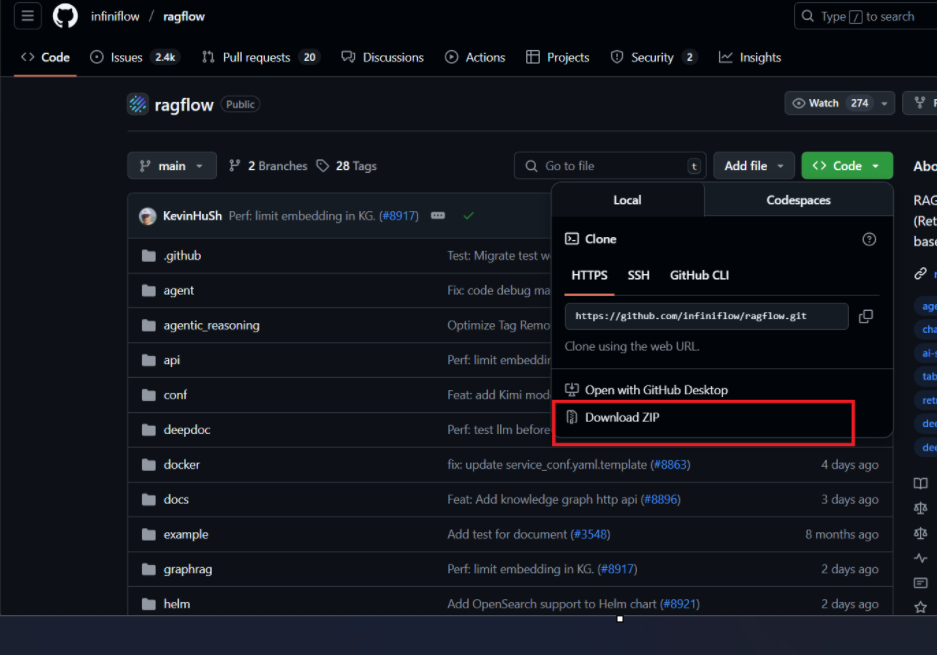Click the ragflow repository avatar icon
This screenshot has width=937, height=655.
pyautogui.click(x=137, y=105)
